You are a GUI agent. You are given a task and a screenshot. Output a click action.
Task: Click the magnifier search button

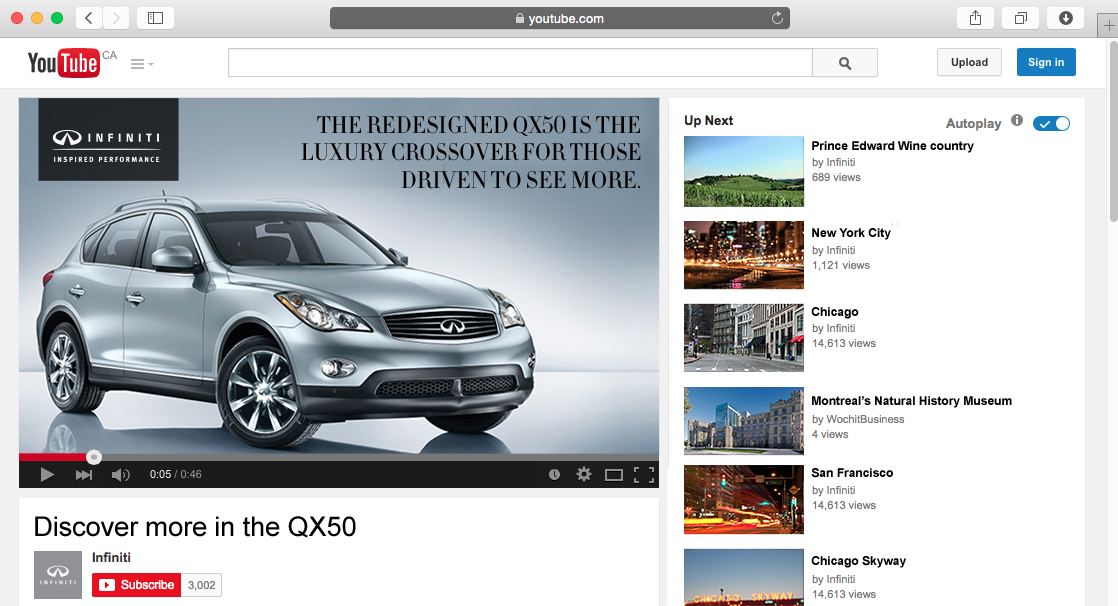845,63
